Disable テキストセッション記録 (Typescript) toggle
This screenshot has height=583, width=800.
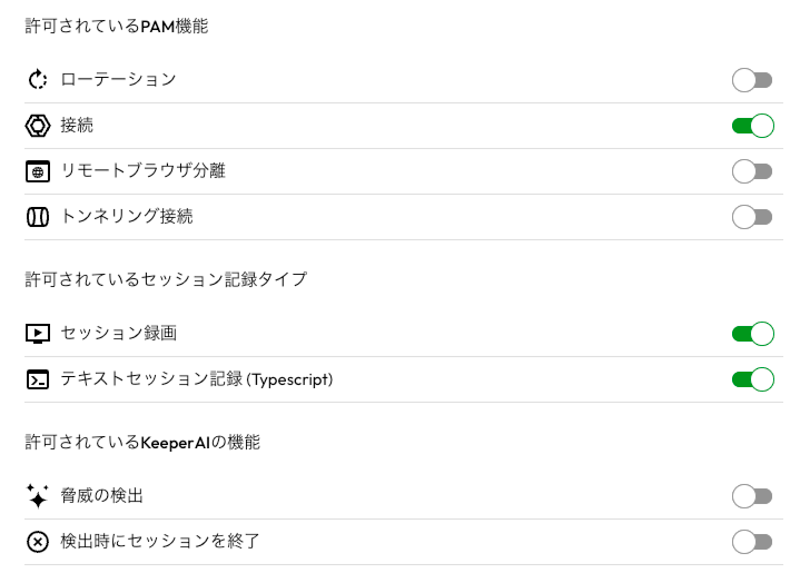[x=752, y=380]
